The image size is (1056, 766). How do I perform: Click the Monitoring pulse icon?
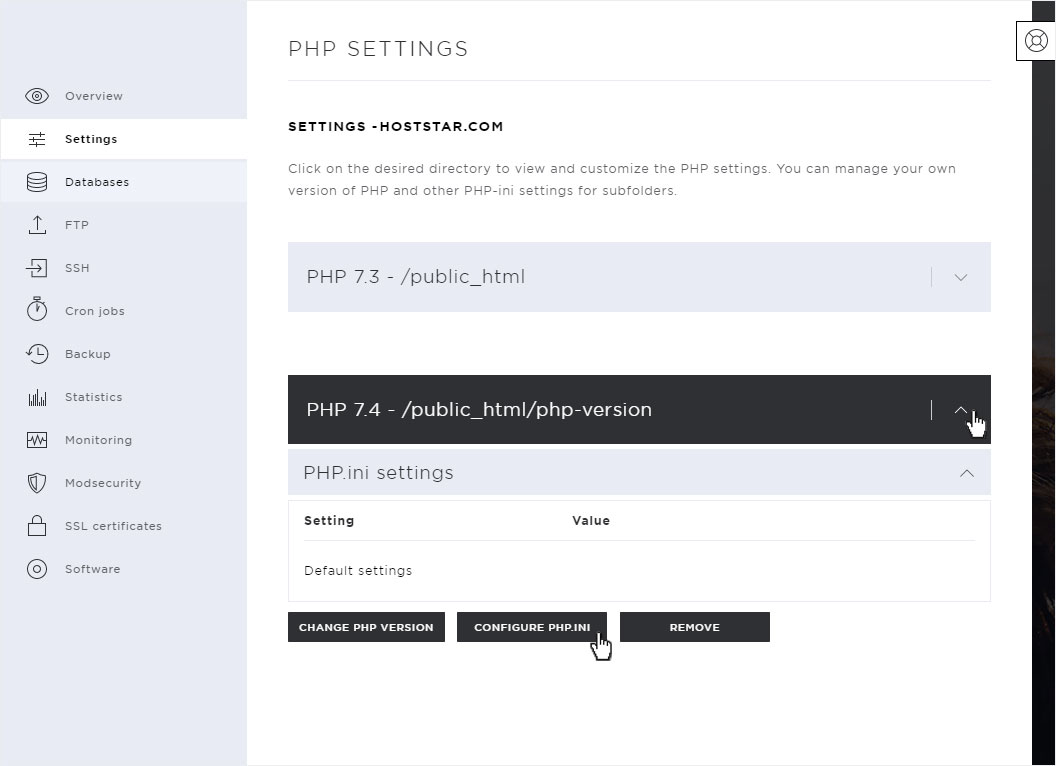pyautogui.click(x=37, y=440)
